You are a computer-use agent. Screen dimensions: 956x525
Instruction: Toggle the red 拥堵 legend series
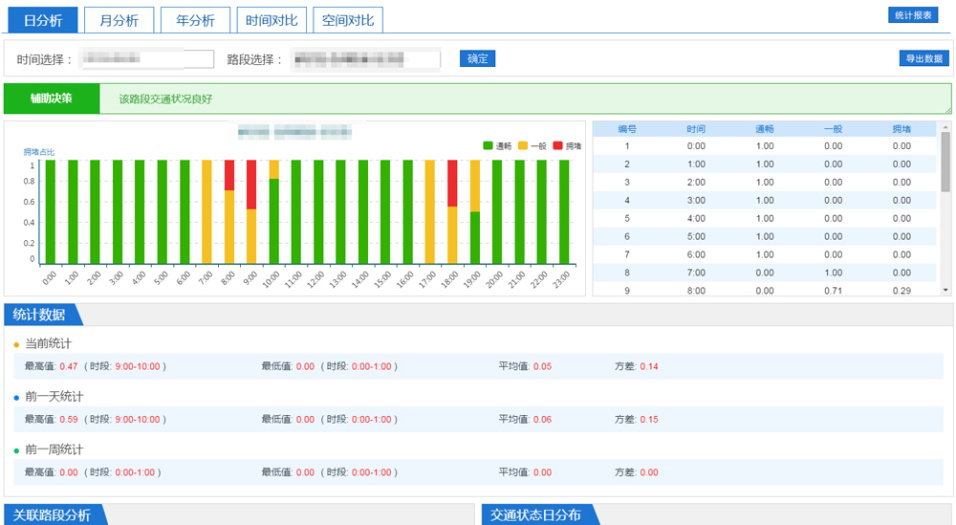click(566, 146)
